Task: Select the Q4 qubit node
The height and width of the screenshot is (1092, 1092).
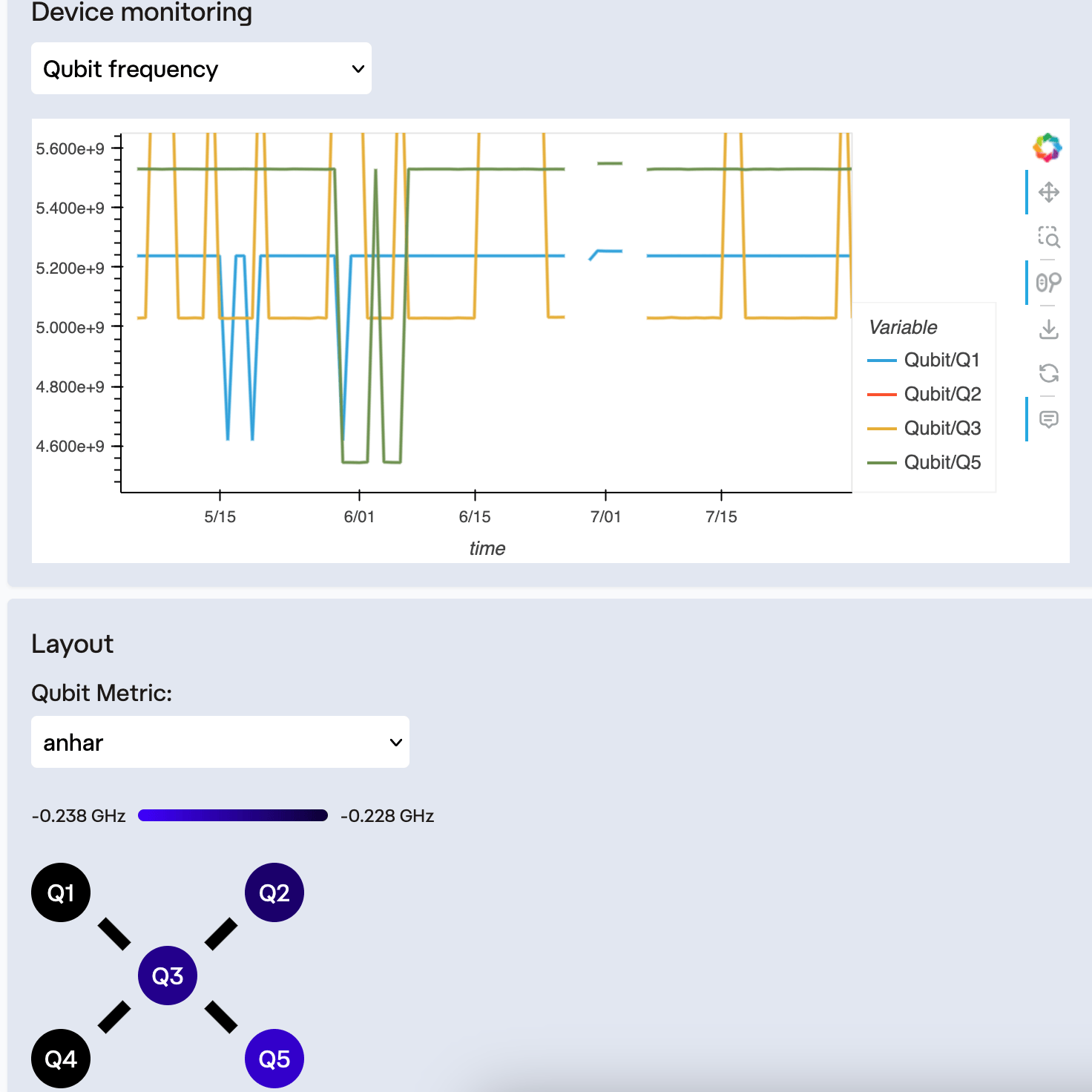Action: 61,1059
